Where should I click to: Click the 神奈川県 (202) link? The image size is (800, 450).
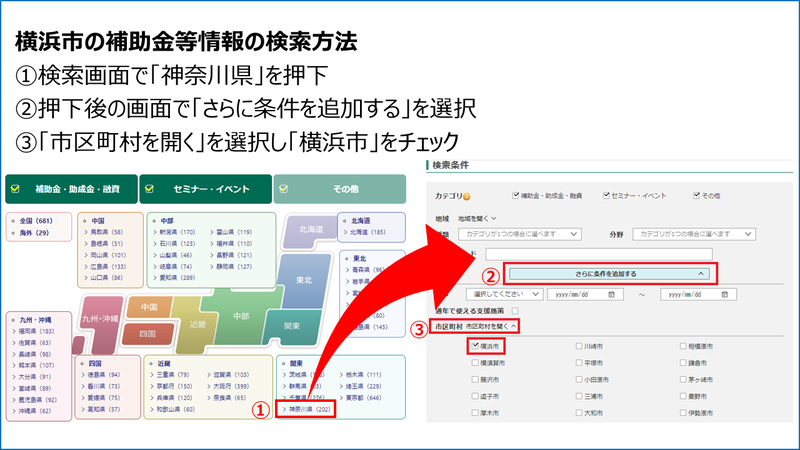(308, 410)
